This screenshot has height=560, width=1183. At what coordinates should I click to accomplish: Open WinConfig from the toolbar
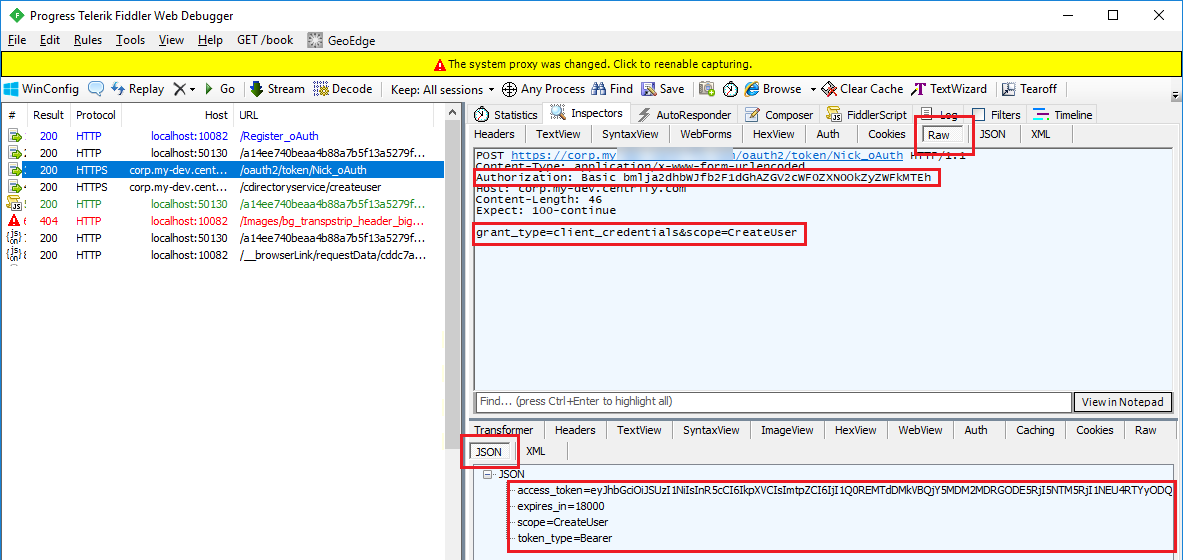click(41, 89)
